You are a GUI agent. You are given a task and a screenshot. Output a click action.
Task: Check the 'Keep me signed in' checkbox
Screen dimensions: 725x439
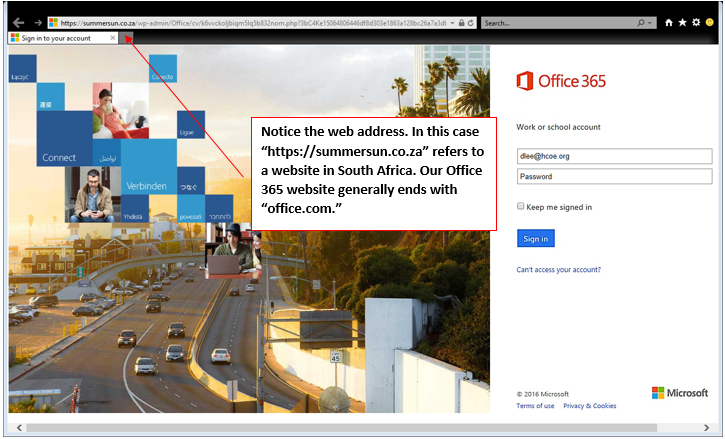pyautogui.click(x=521, y=206)
